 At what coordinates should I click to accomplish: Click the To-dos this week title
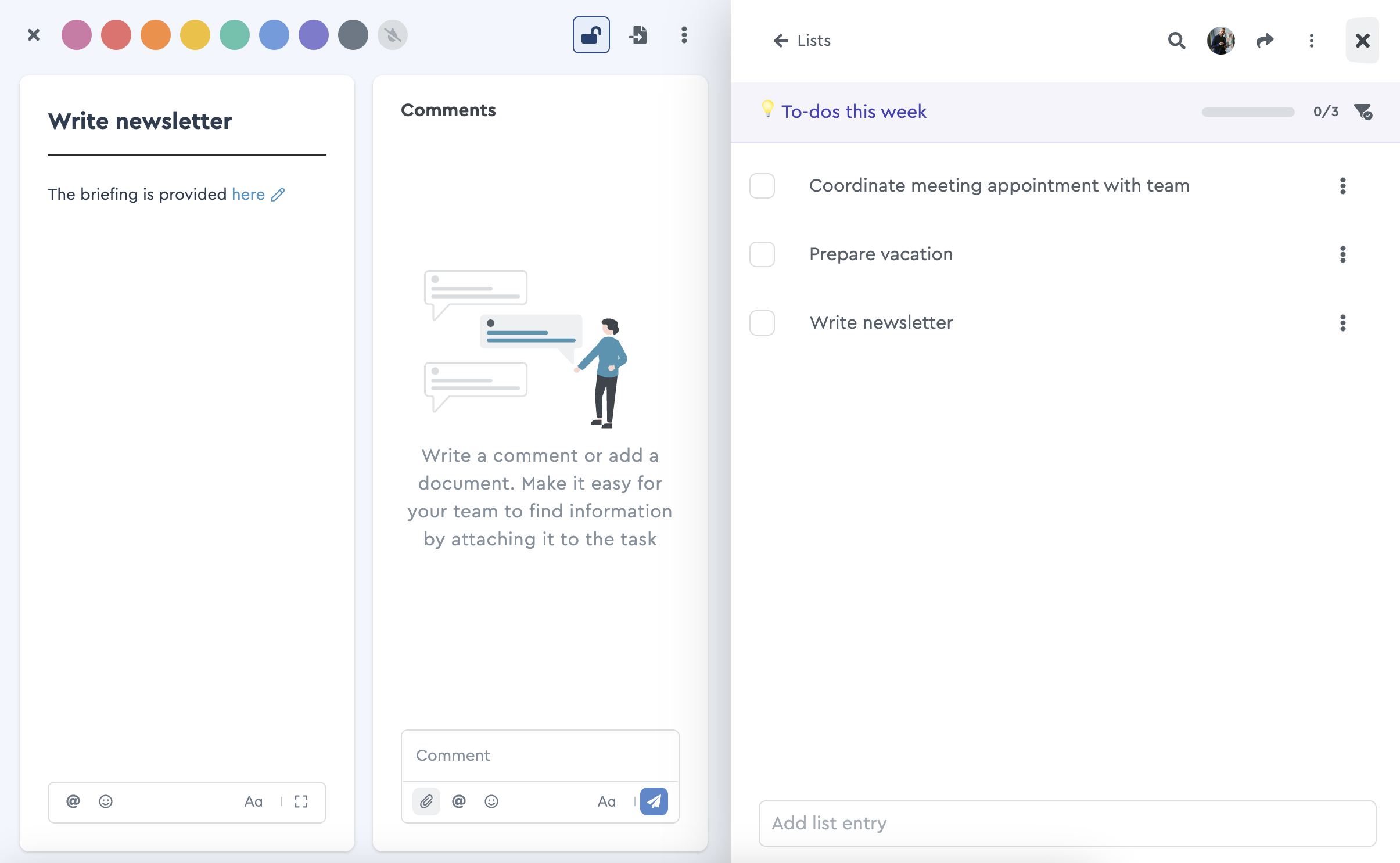pyautogui.click(x=853, y=112)
